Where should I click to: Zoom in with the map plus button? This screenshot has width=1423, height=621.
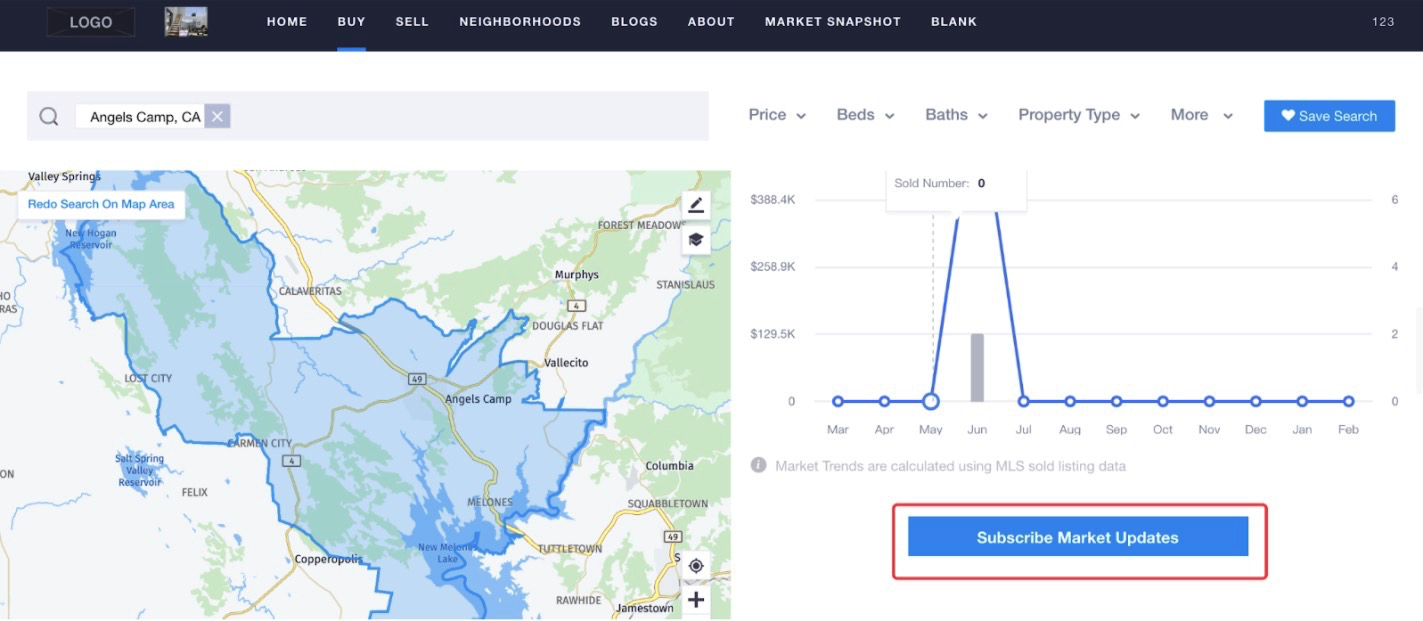696,600
